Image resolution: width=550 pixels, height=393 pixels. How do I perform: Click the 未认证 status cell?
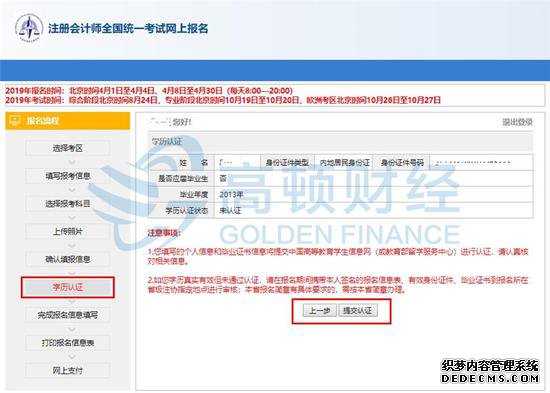pos(374,211)
